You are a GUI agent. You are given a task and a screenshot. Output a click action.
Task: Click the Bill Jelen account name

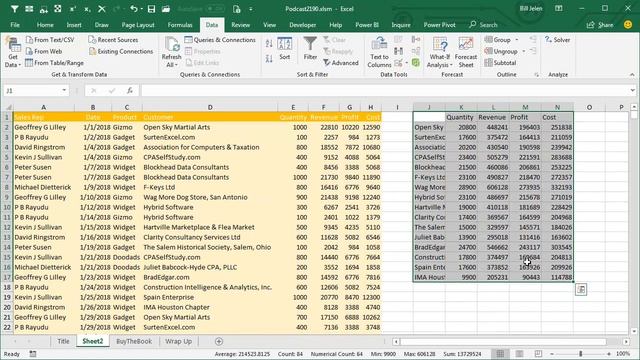click(x=531, y=9)
